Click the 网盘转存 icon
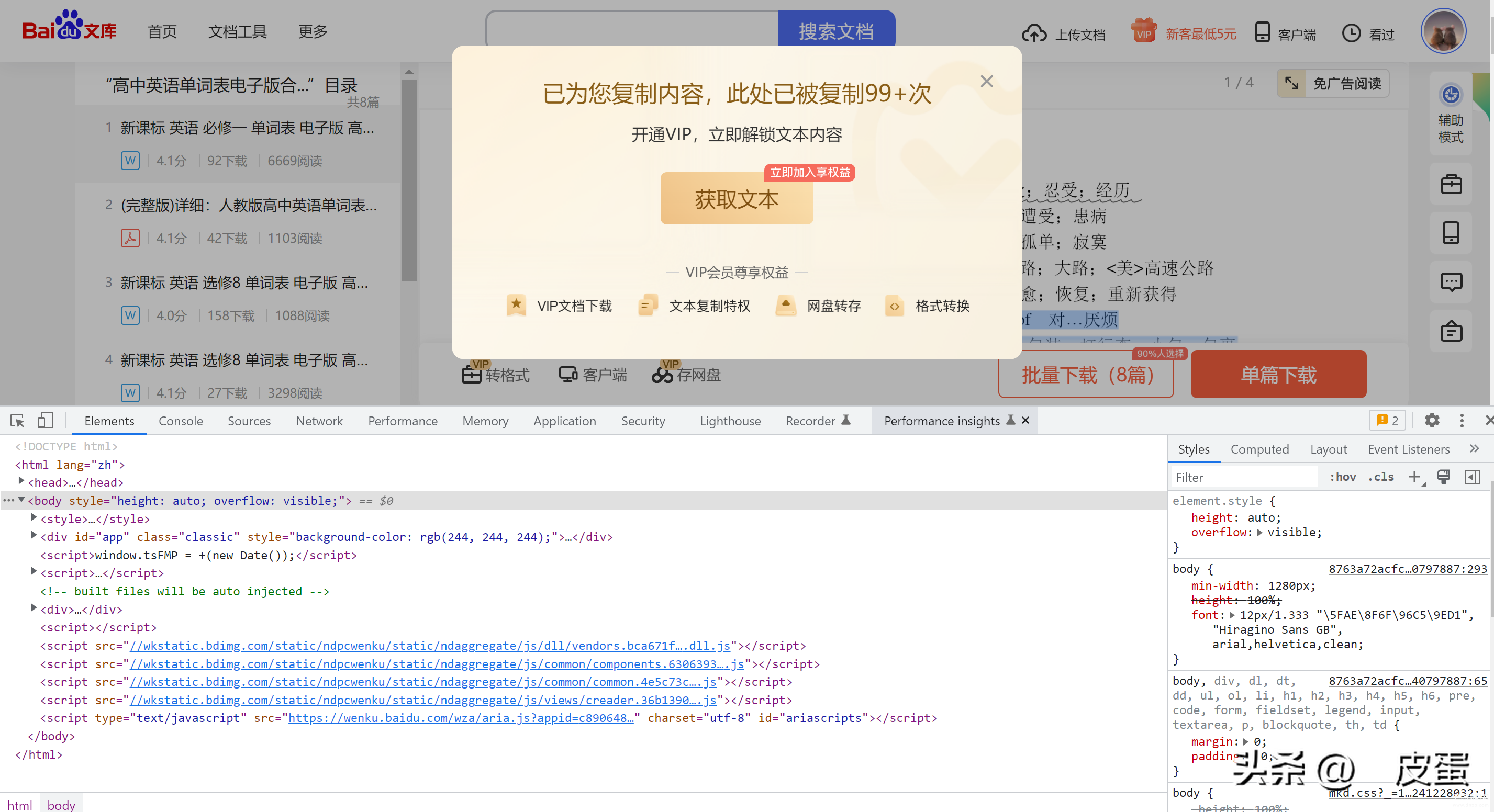This screenshot has height=812, width=1494. click(785, 306)
